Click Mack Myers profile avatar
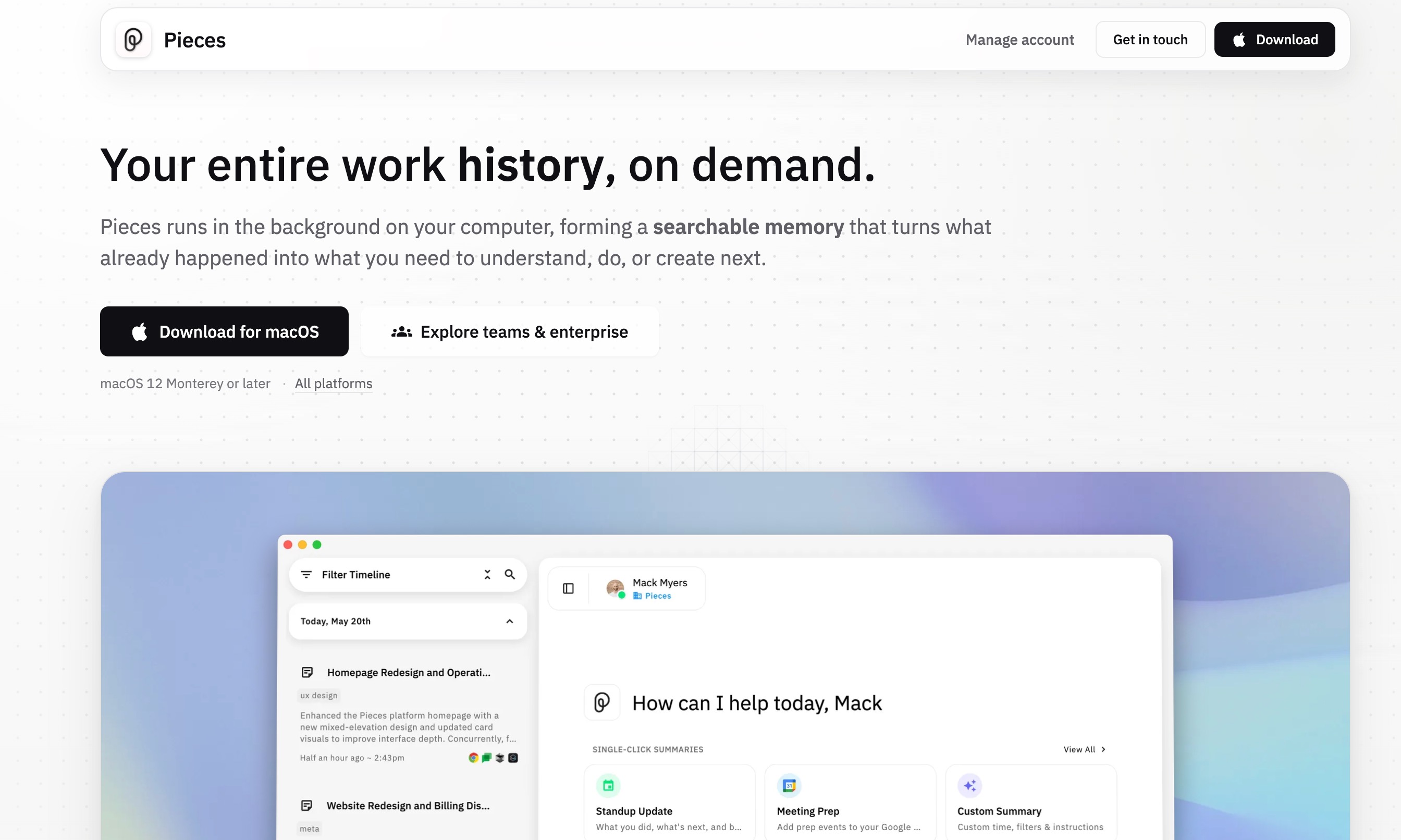This screenshot has width=1401, height=840. tap(616, 589)
